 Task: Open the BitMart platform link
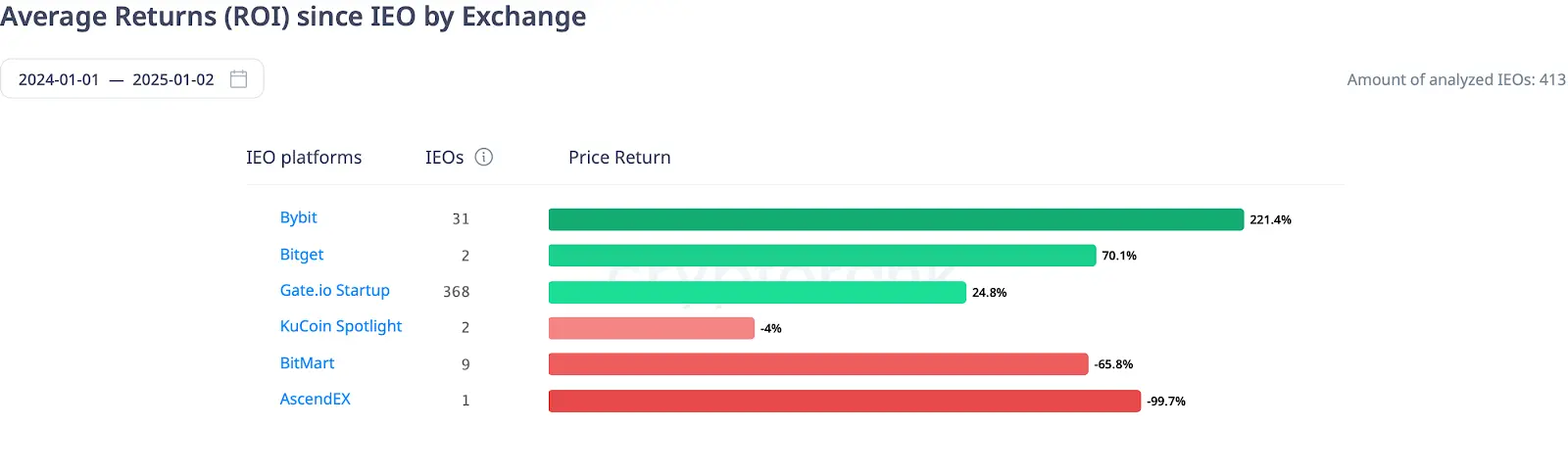307,363
